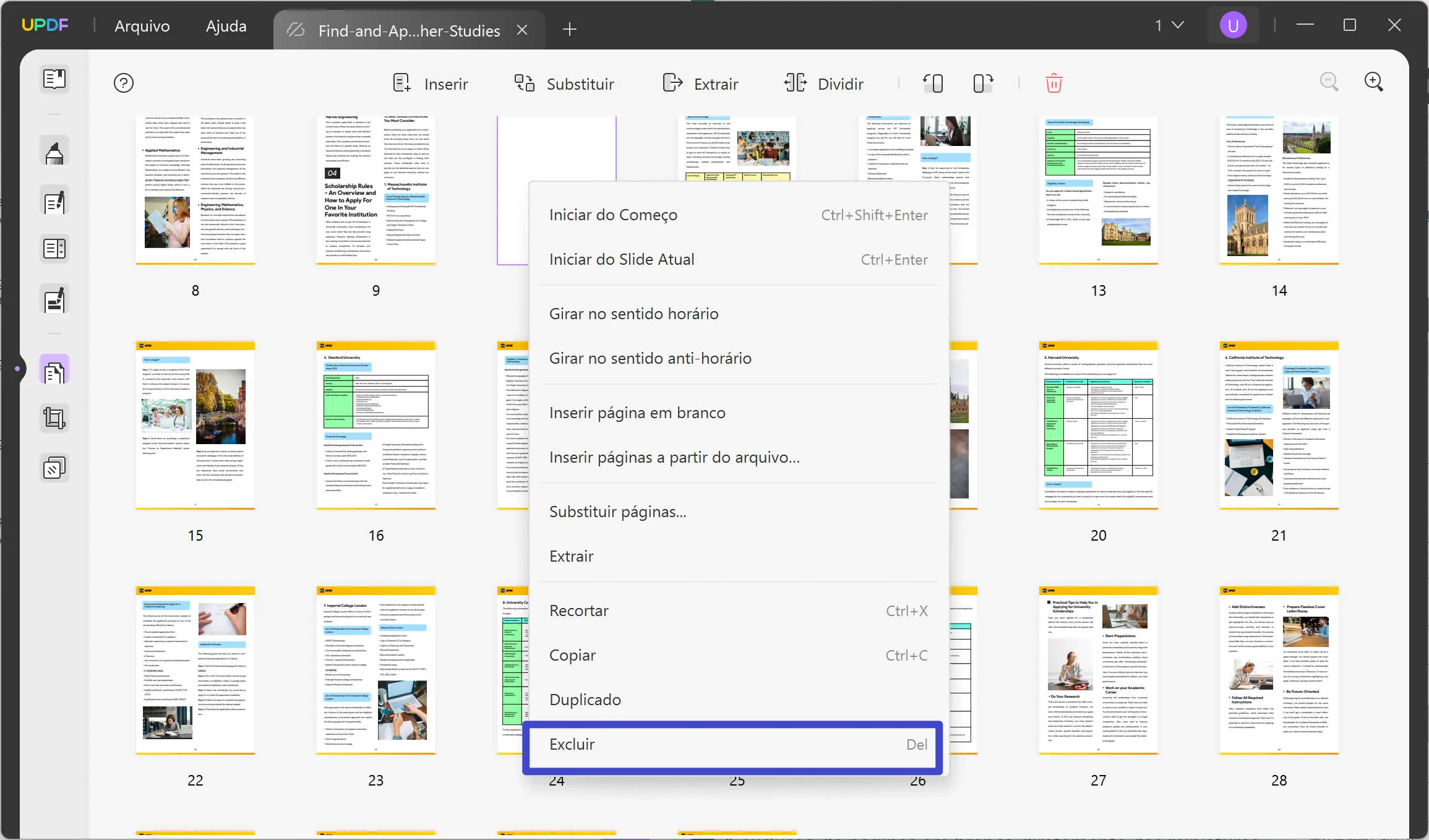Select the Organize Pages icon in sidebar
This screenshot has height=840, width=1429.
[54, 369]
